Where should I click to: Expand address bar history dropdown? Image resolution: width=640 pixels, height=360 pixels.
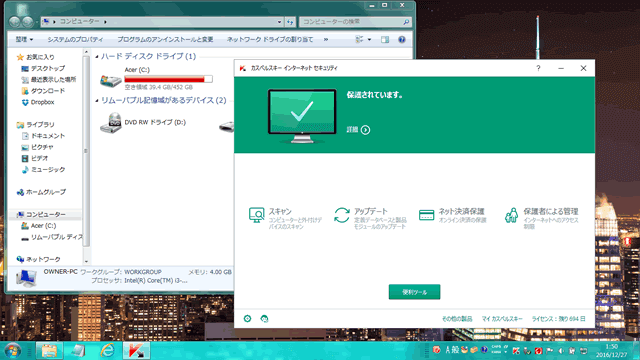point(279,22)
